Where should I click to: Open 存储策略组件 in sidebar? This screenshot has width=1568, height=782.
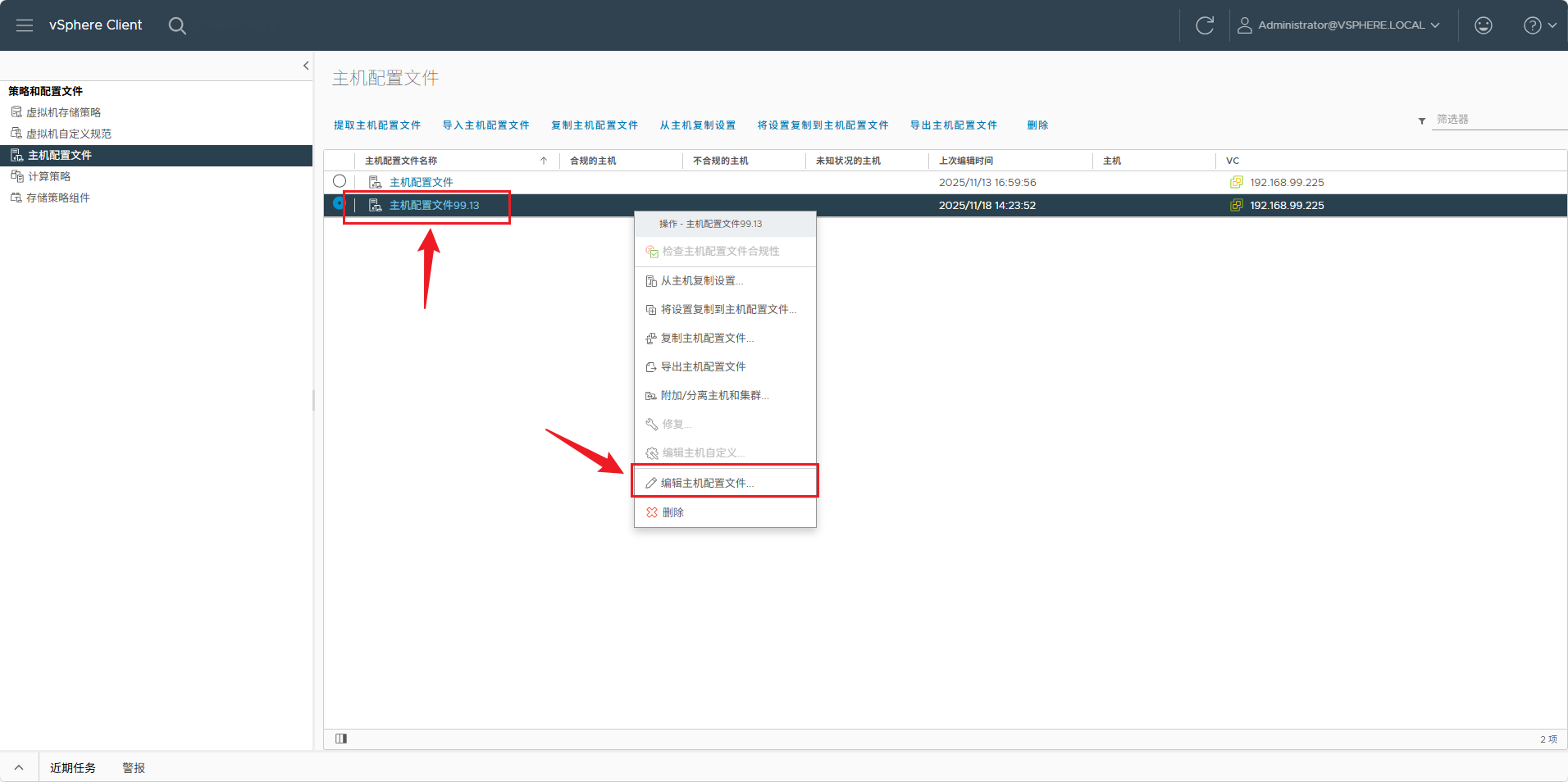[58, 198]
